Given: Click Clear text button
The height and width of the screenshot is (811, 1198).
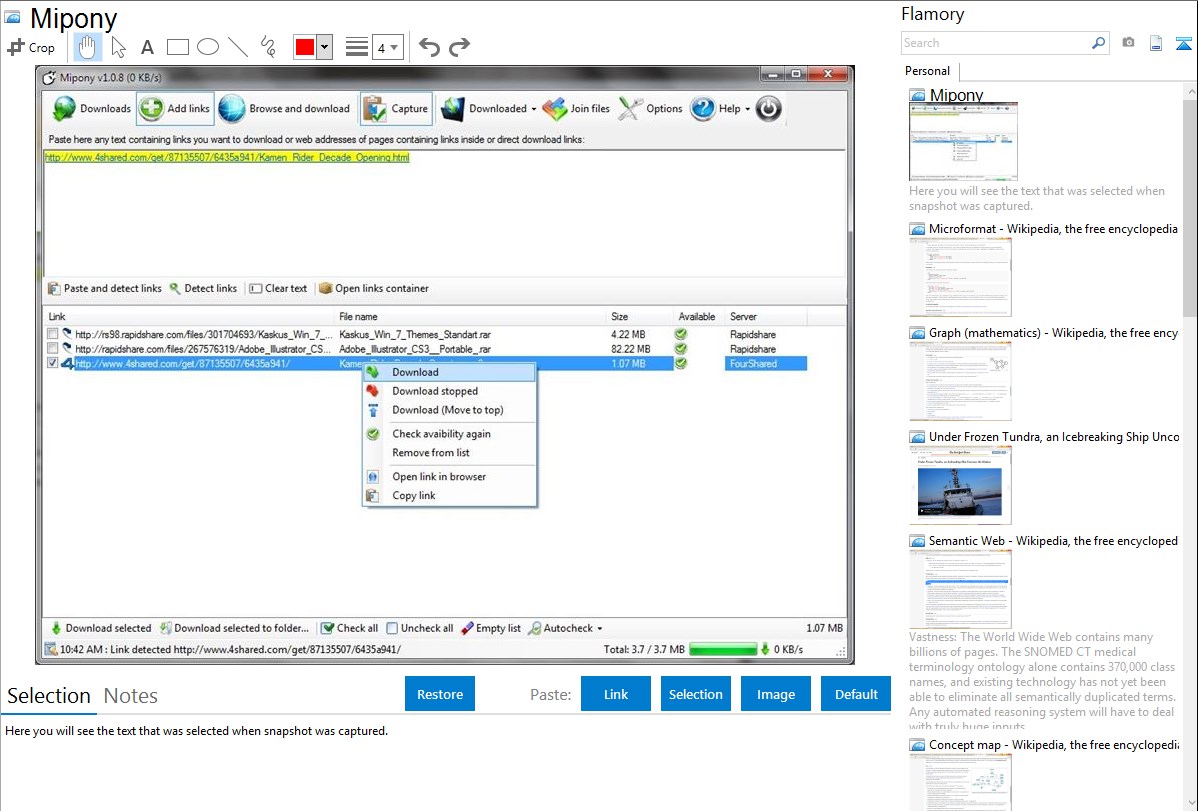Looking at the screenshot, I should [x=278, y=288].
